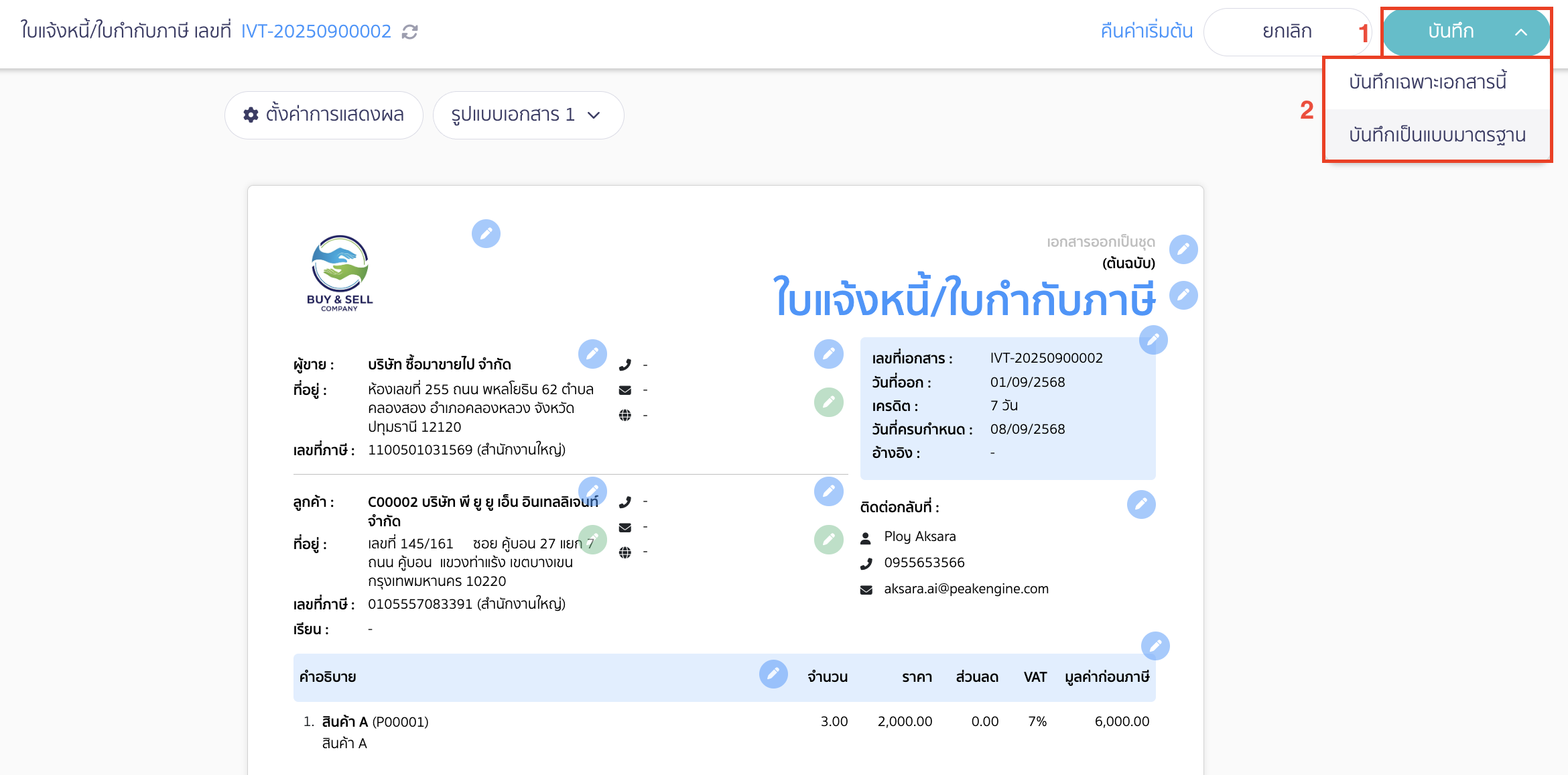Refresh the document number IVT-20250900002

[x=409, y=32]
